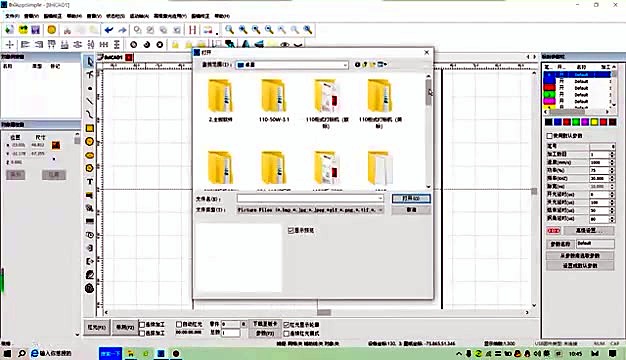The width and height of the screenshot is (626, 360).
Task: Pick the yellow color swatch in pen palette
Action: 594,122
